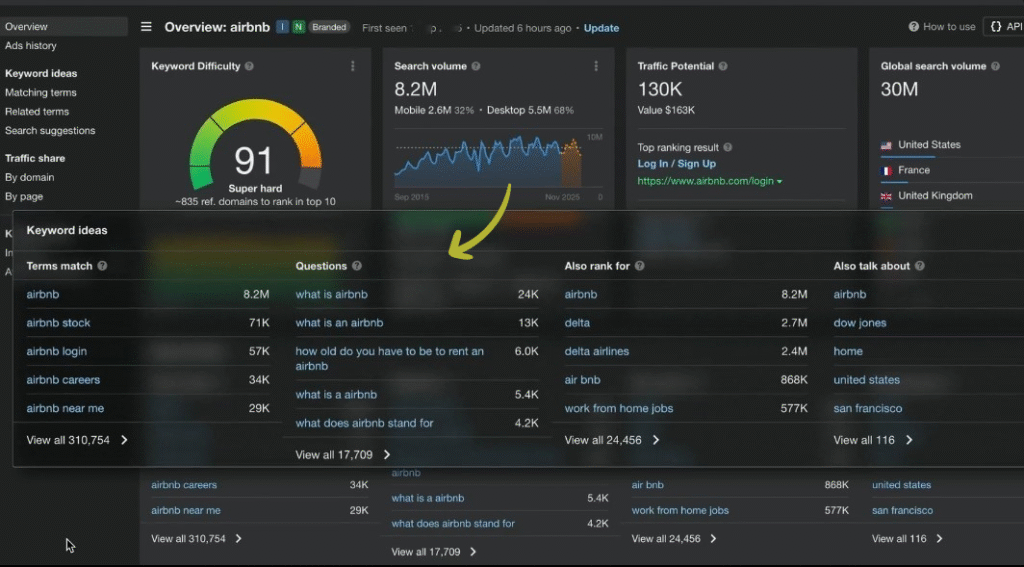
Task: Click the France flag icon
Action: point(886,170)
